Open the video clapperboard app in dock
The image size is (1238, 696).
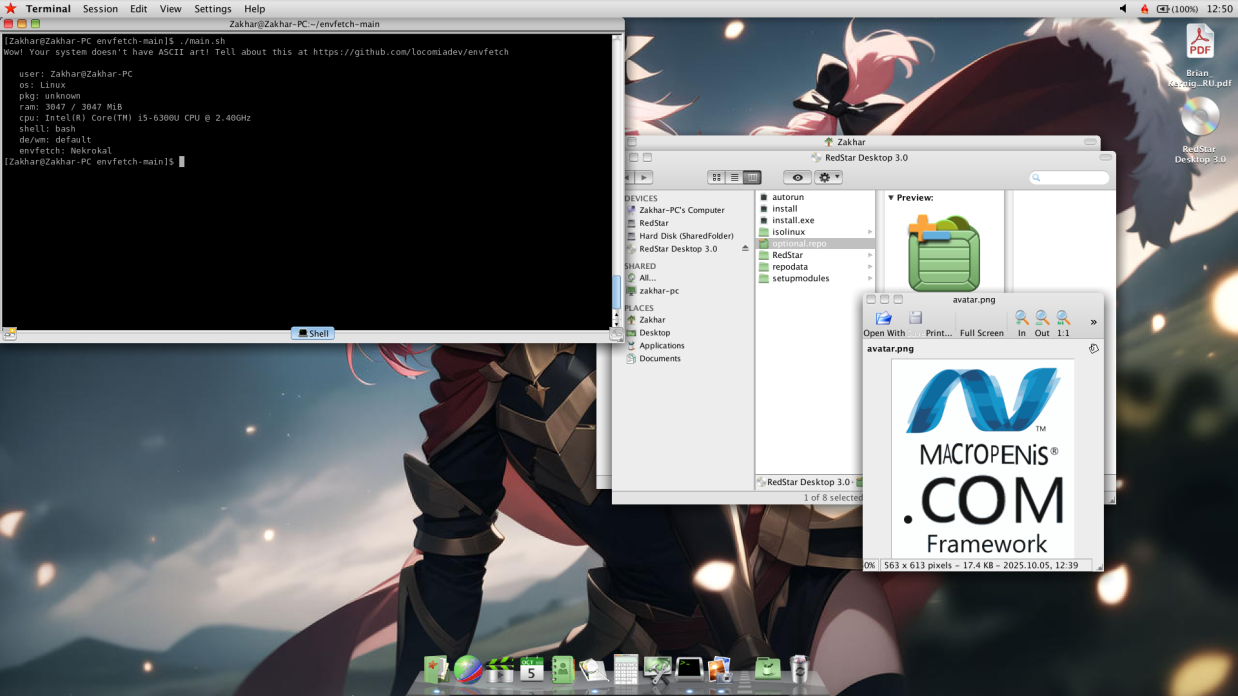500,669
